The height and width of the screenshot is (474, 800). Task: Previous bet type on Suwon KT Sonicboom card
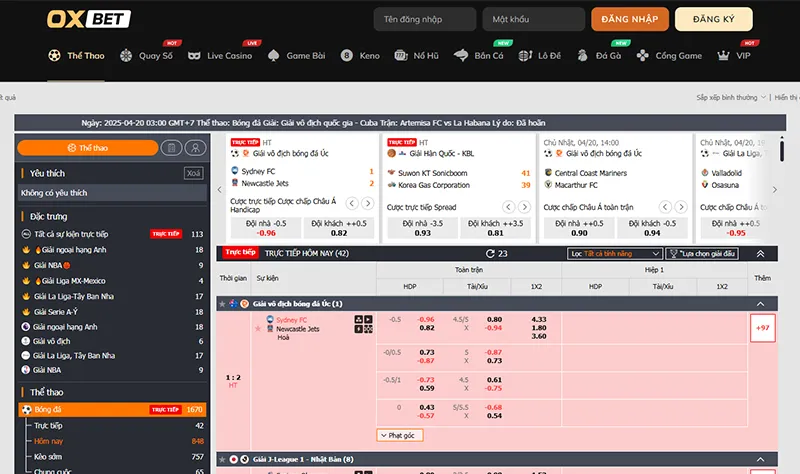508,207
